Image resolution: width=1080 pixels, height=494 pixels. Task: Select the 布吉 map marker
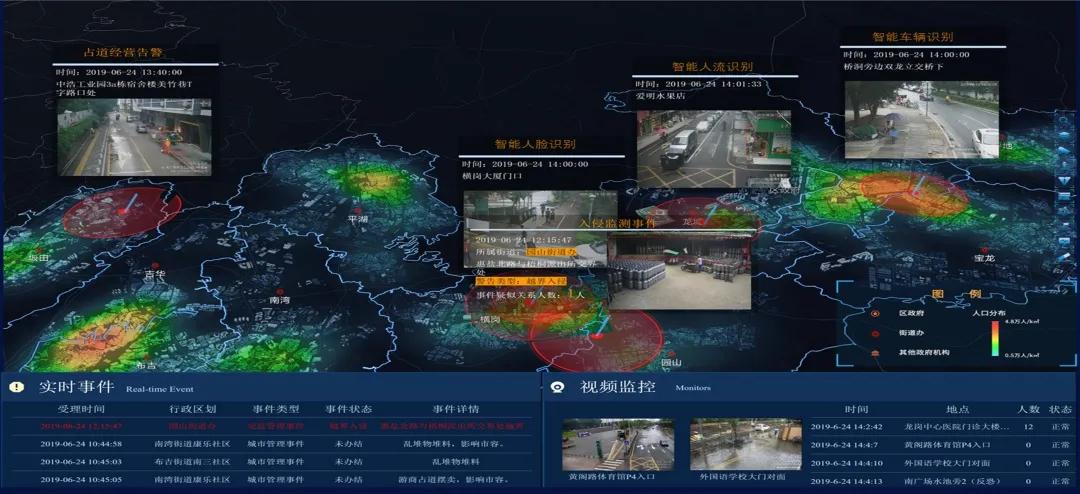tap(146, 356)
